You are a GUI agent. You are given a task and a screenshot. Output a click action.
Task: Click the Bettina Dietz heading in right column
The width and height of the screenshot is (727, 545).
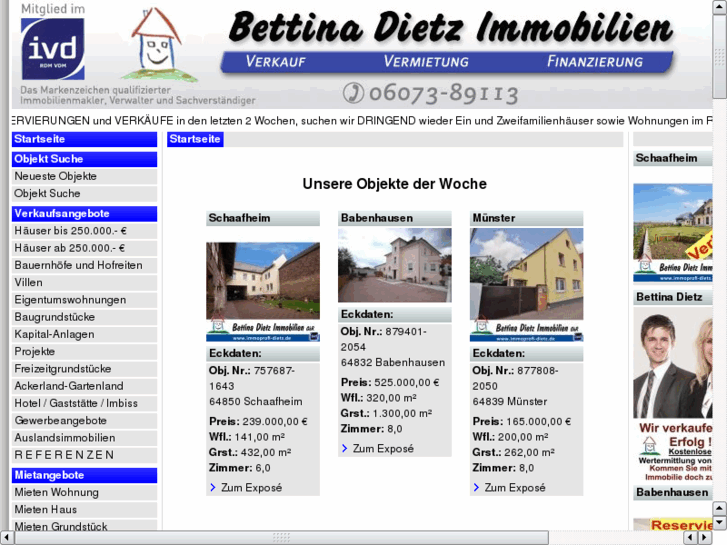673,297
